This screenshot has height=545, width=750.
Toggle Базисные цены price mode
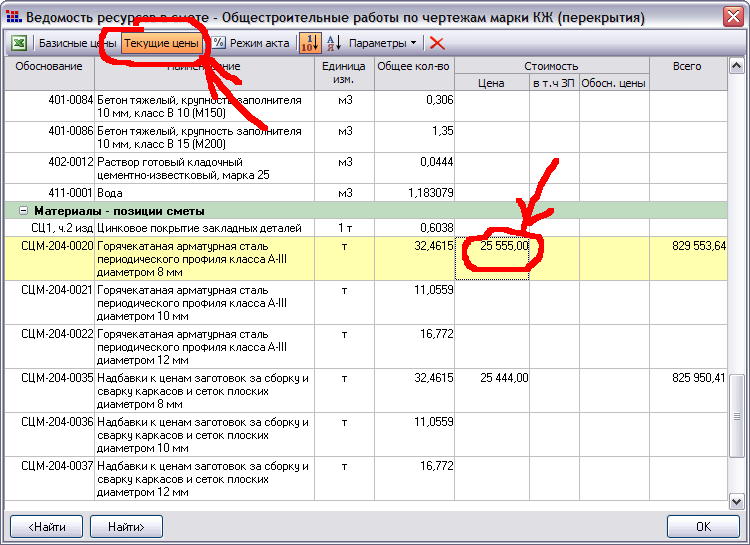coord(77,43)
